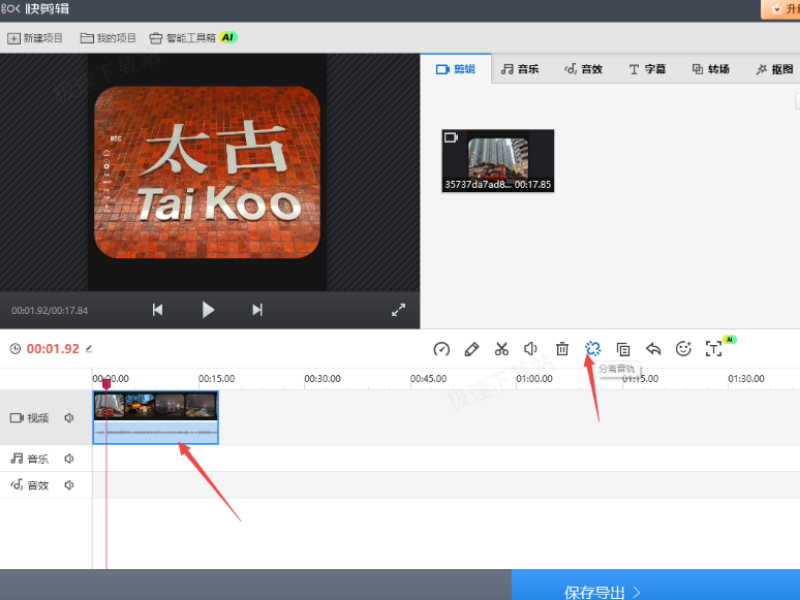
Task: Select the media thumbnail 35737da7ad8
Action: (498, 161)
